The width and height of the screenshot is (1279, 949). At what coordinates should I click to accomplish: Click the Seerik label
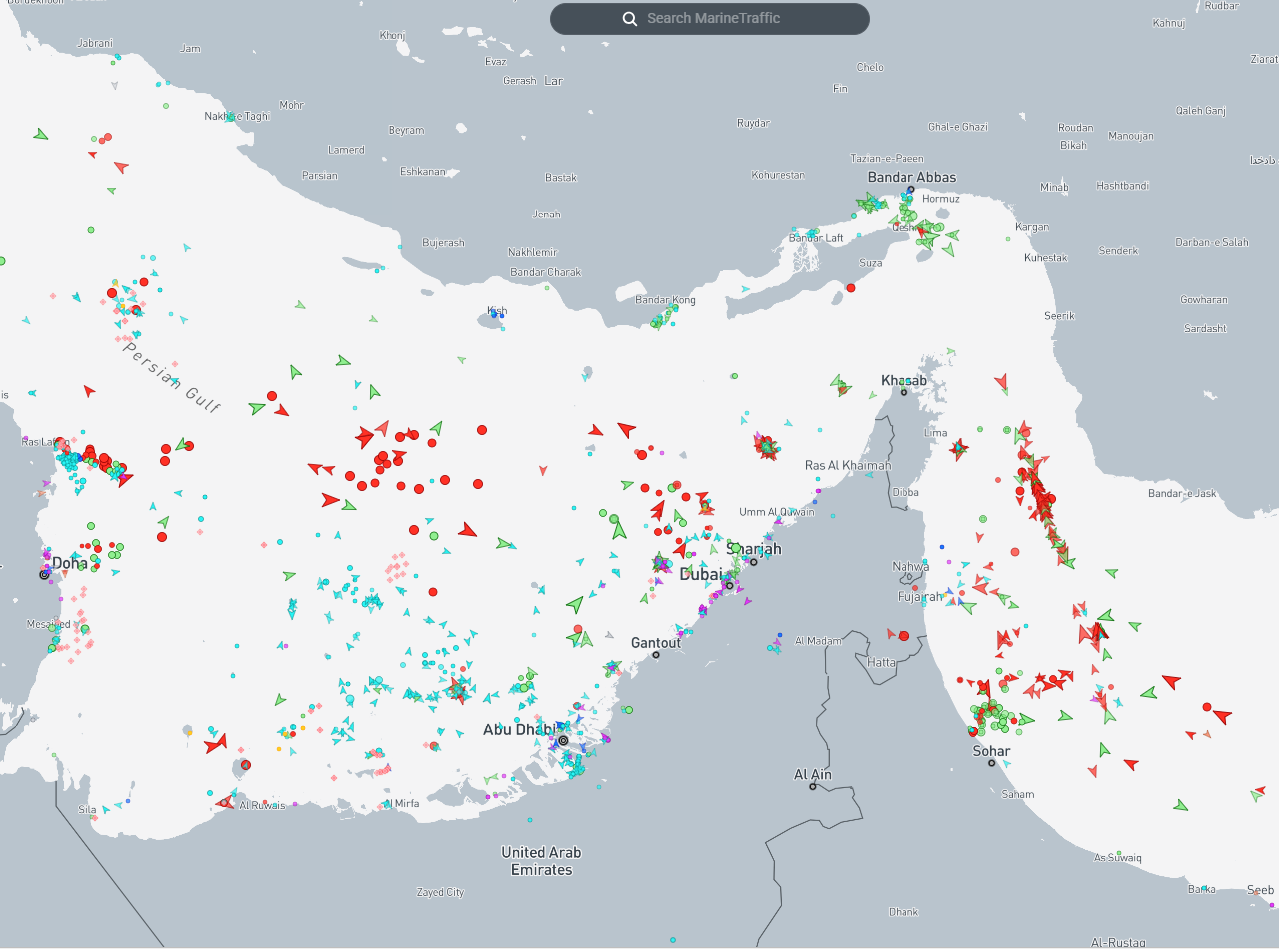click(x=1059, y=315)
